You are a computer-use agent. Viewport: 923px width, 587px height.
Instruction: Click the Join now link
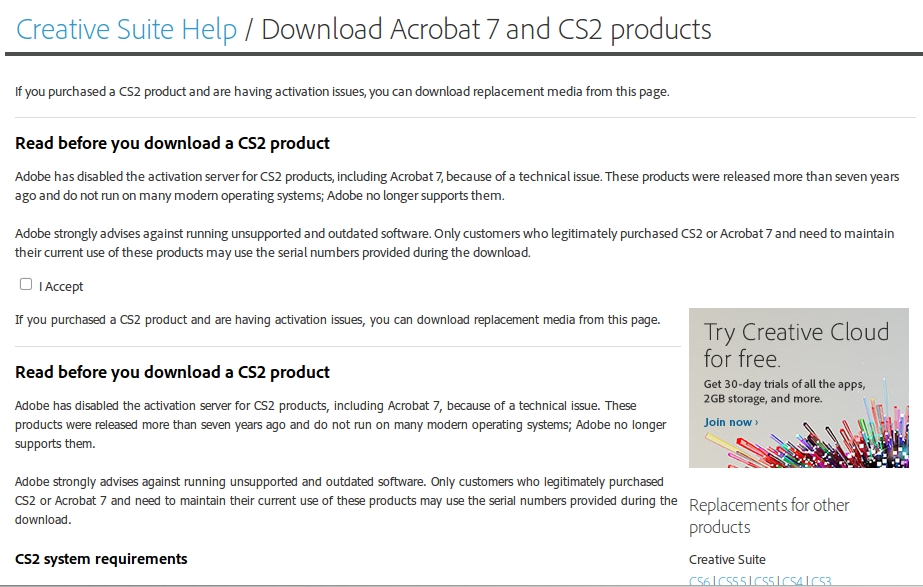click(x=731, y=422)
